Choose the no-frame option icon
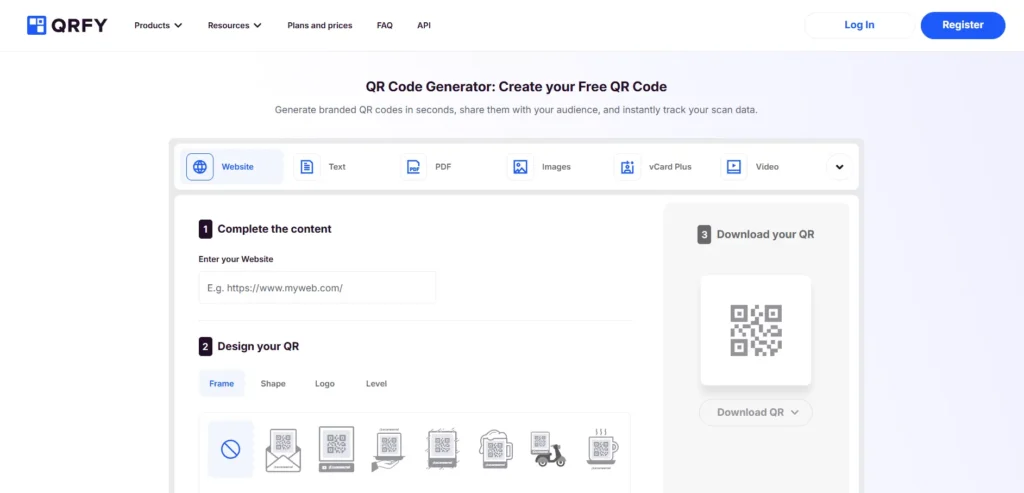 (x=231, y=449)
